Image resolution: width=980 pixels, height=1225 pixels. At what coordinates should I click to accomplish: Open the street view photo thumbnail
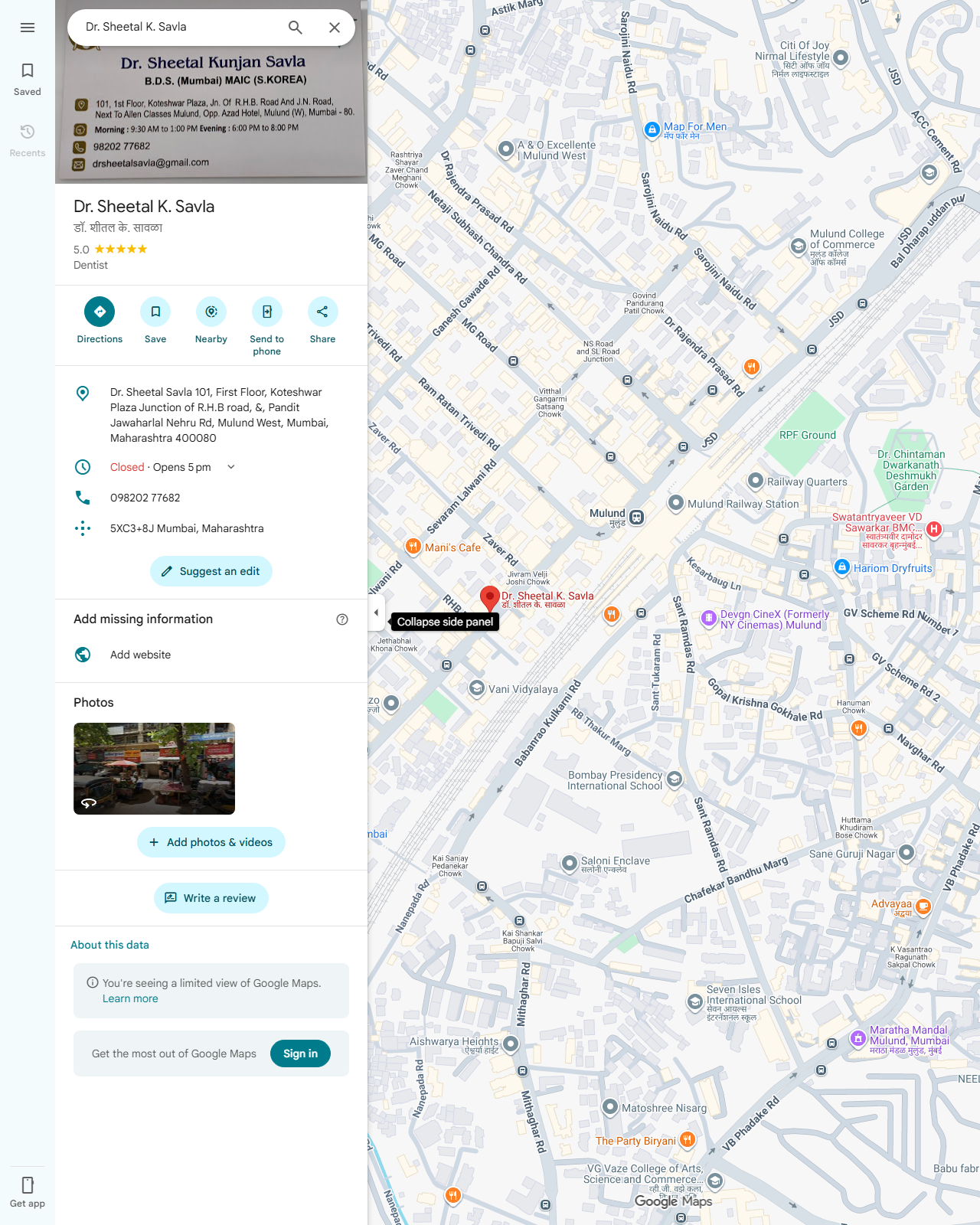[154, 769]
